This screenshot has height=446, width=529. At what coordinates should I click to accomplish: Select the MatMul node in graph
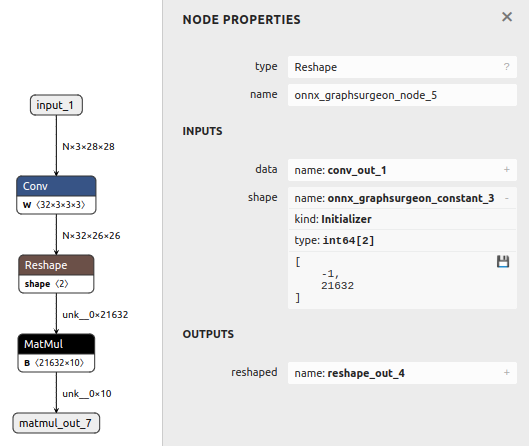click(x=56, y=344)
